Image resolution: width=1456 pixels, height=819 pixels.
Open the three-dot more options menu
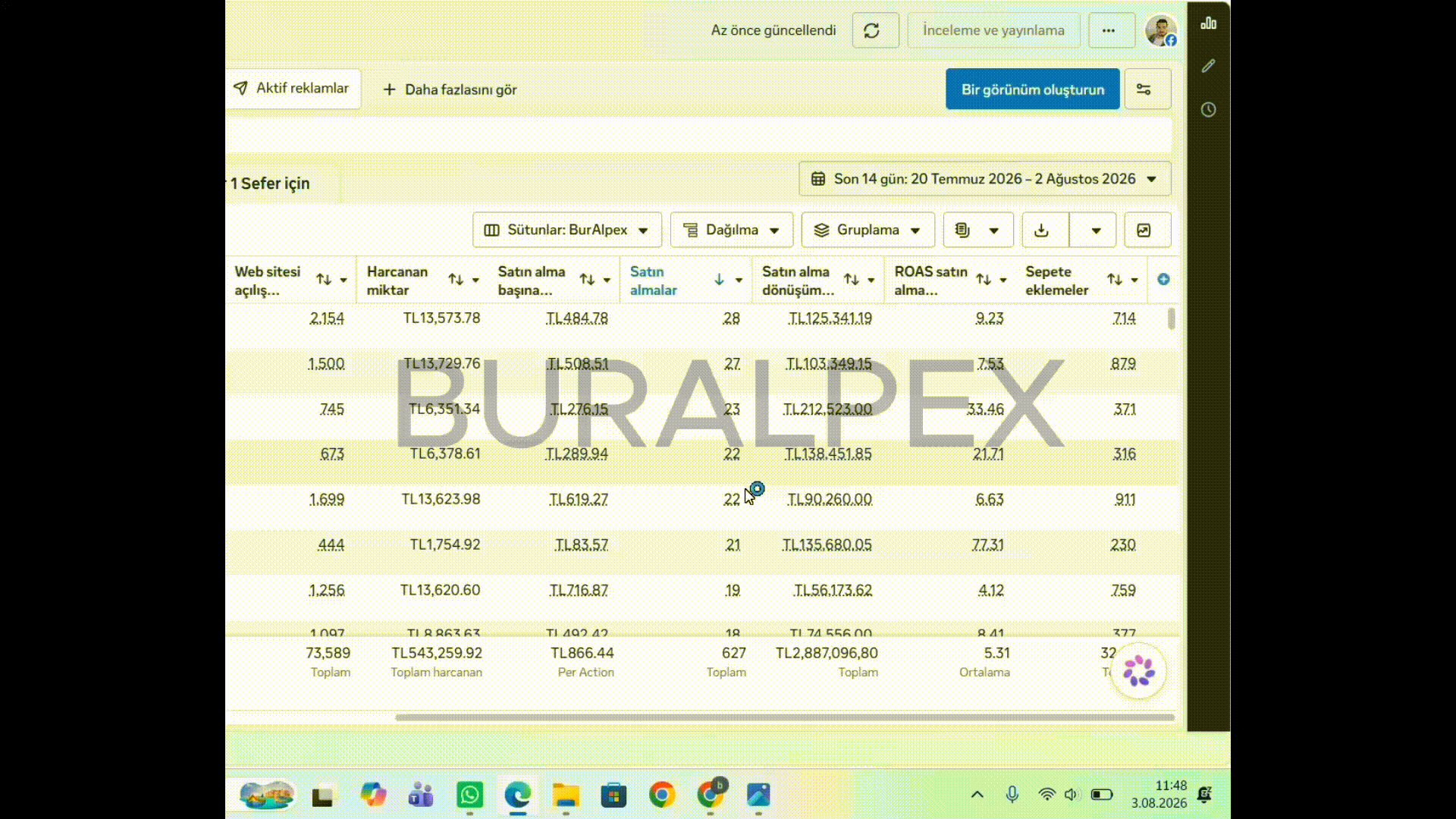1111,30
